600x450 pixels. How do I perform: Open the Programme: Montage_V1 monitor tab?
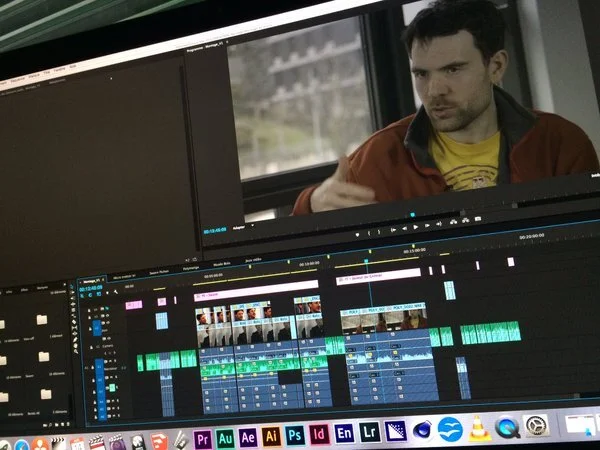point(205,47)
